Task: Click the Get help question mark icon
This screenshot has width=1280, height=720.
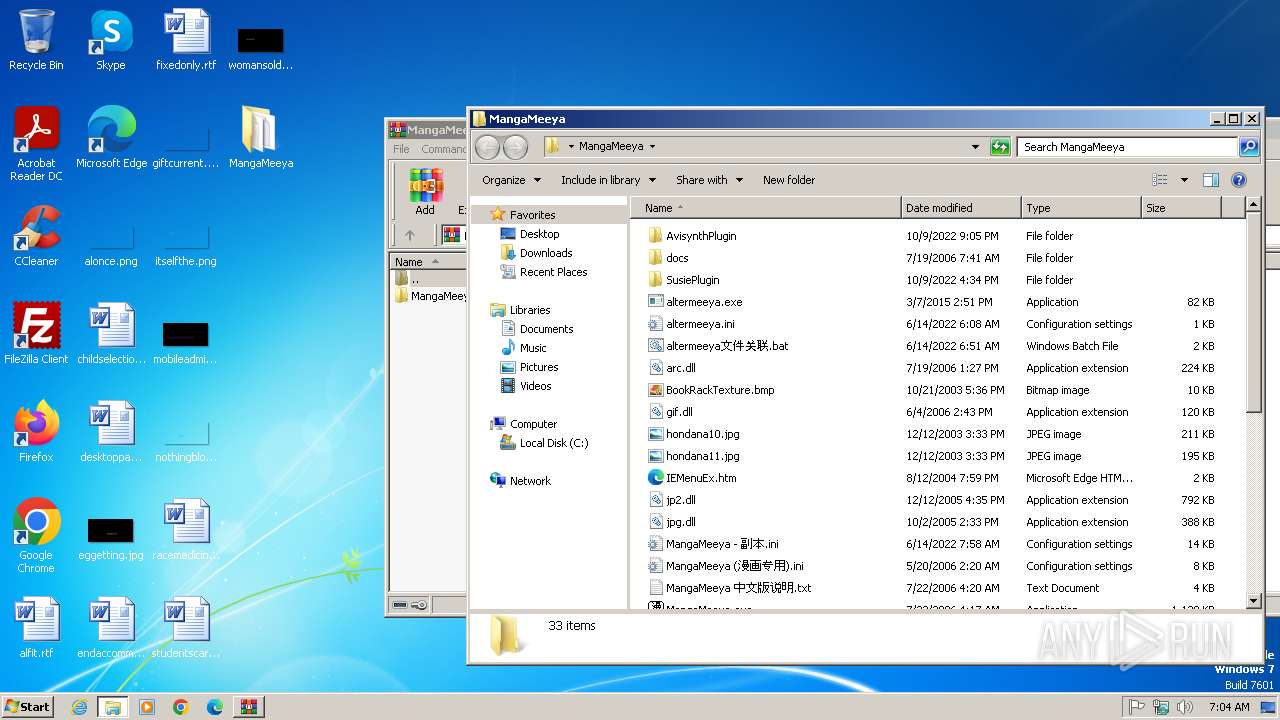Action: point(1239,180)
